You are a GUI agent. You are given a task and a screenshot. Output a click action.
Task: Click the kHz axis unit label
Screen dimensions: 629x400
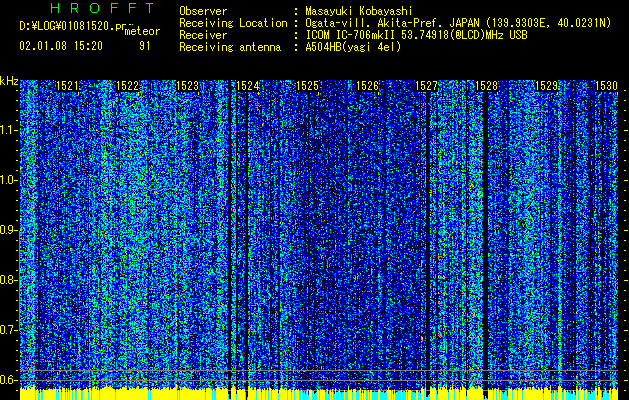coord(9,82)
